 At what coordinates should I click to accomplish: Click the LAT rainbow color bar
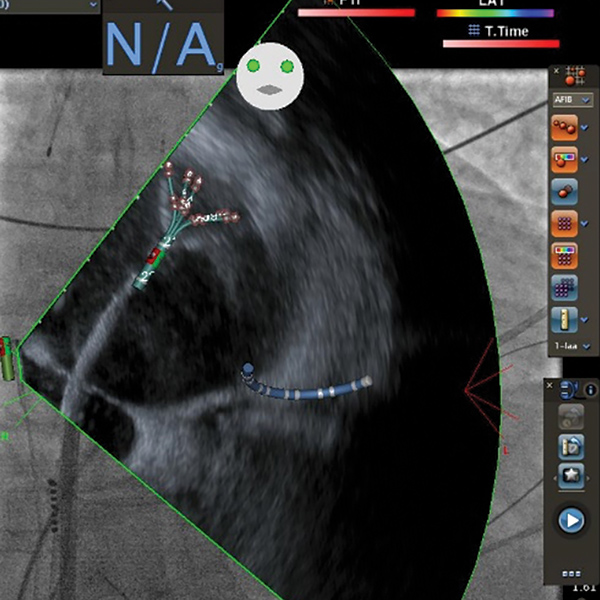[x=494, y=14]
